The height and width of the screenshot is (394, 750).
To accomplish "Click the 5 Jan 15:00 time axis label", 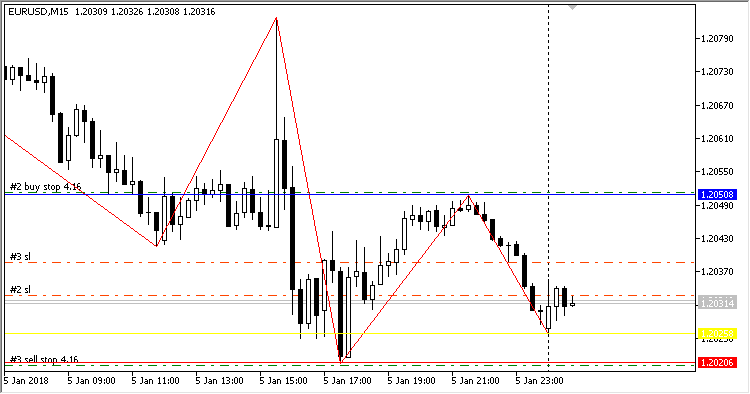I will coord(283,381).
